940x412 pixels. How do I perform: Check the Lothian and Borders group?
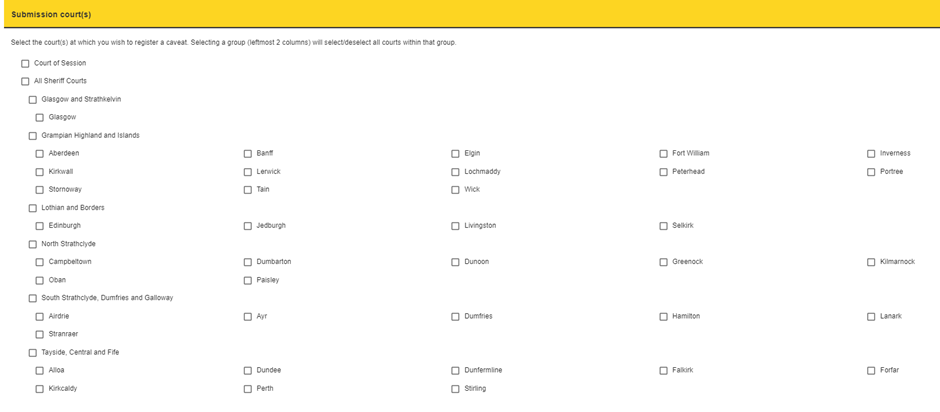32,208
